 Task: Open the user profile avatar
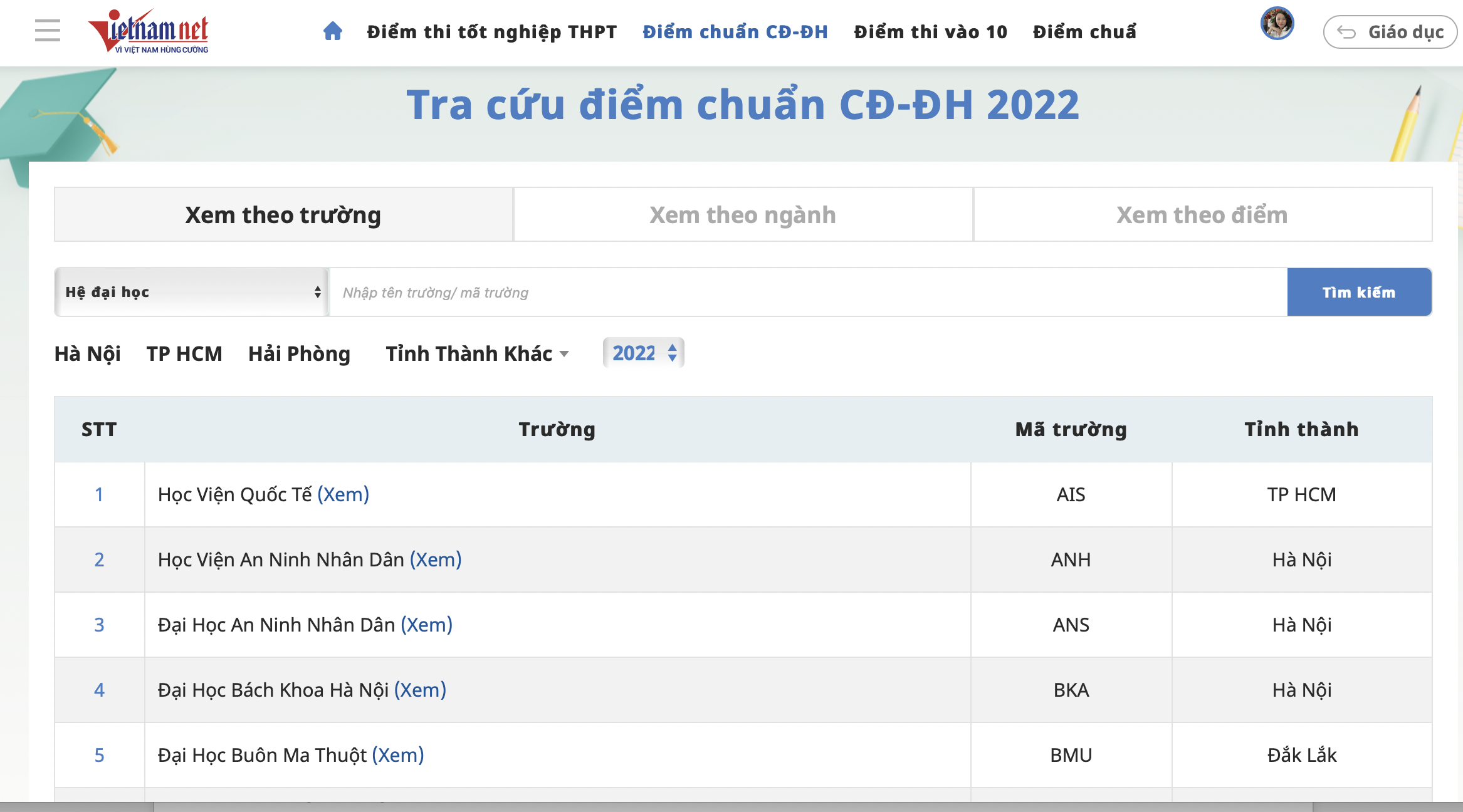click(1277, 24)
